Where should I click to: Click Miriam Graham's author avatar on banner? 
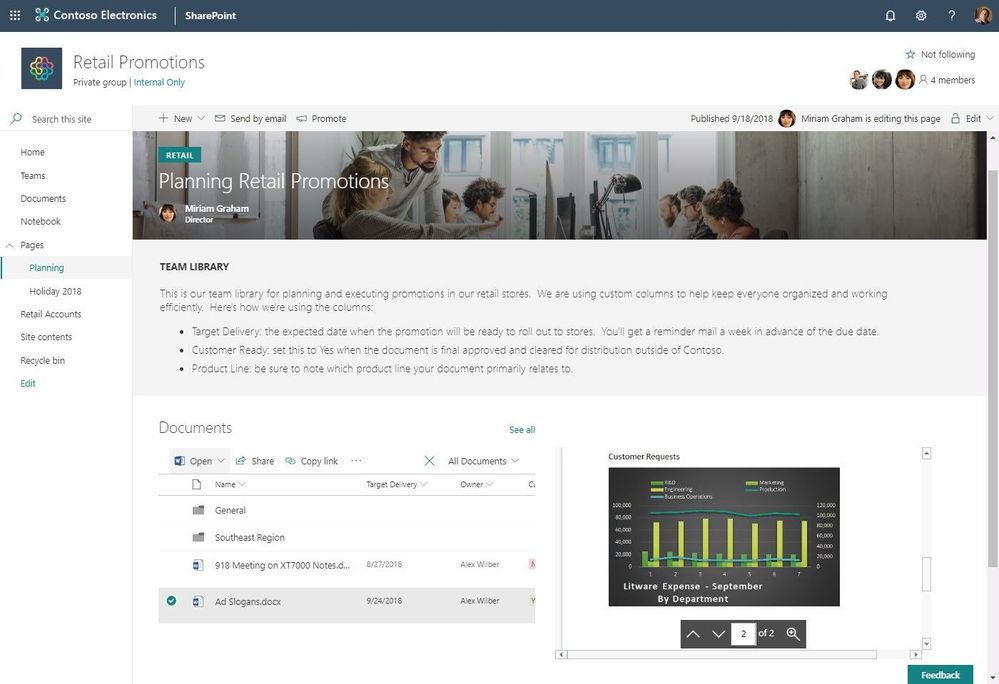168,213
